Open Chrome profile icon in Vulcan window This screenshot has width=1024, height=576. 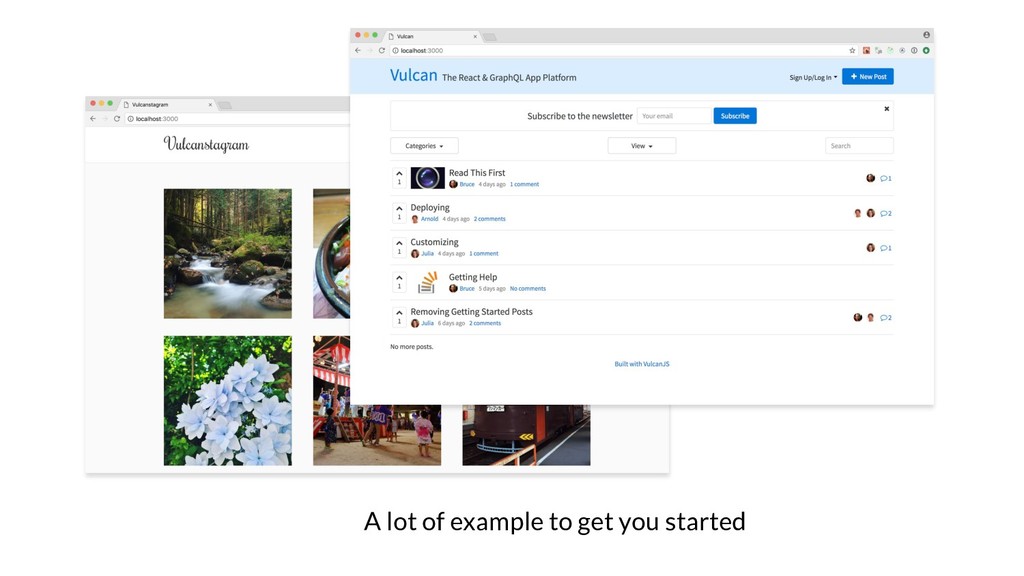(926, 35)
